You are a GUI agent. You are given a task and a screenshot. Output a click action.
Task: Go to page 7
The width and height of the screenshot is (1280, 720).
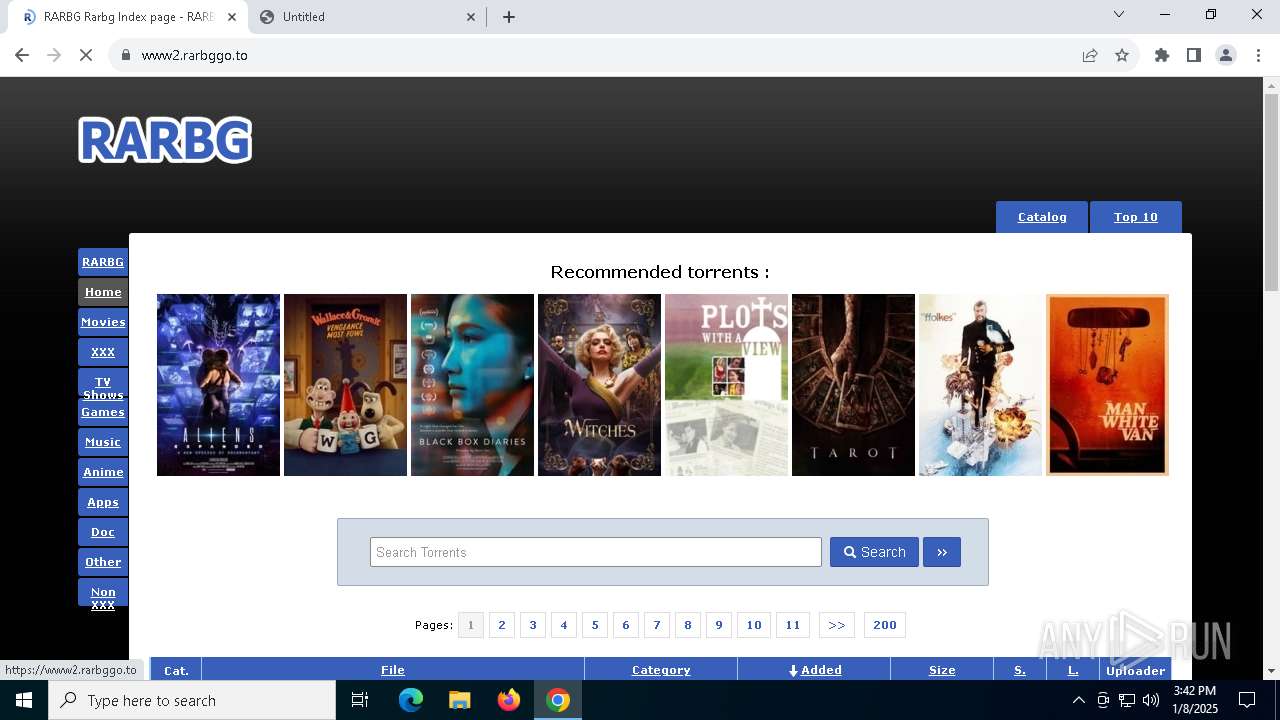pos(657,625)
